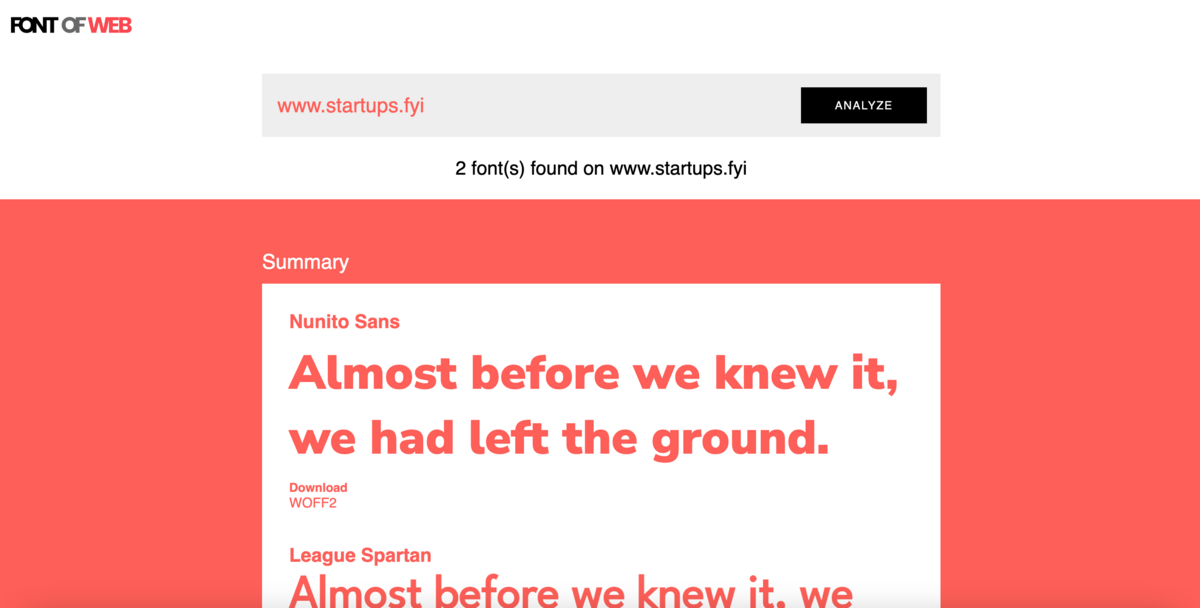Click the gray OF word in logo
Image resolution: width=1200 pixels, height=608 pixels.
(x=73, y=25)
